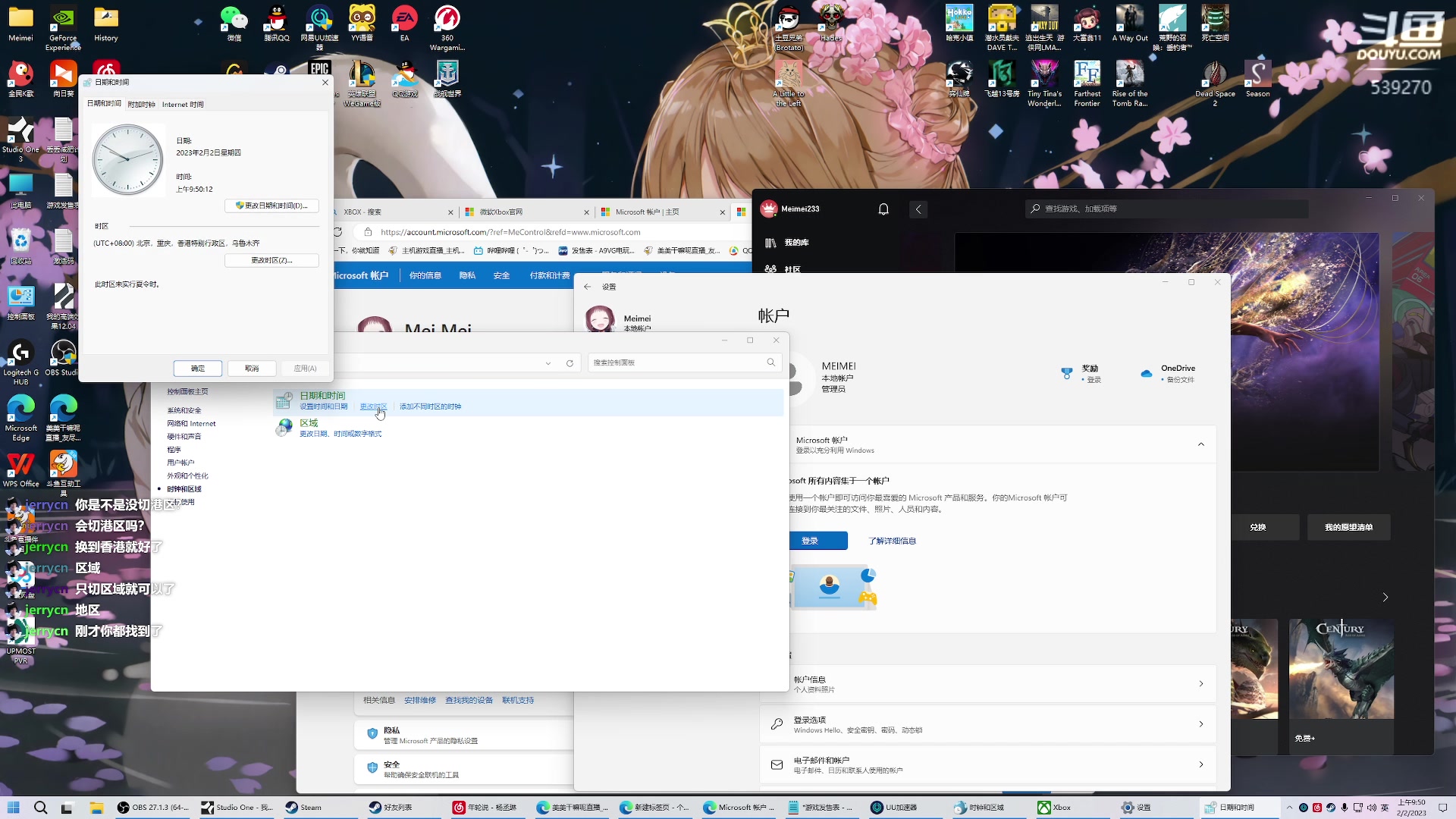Click 联机支持 link on account page
Viewport: 1456px width, 819px height.
pyautogui.click(x=518, y=700)
